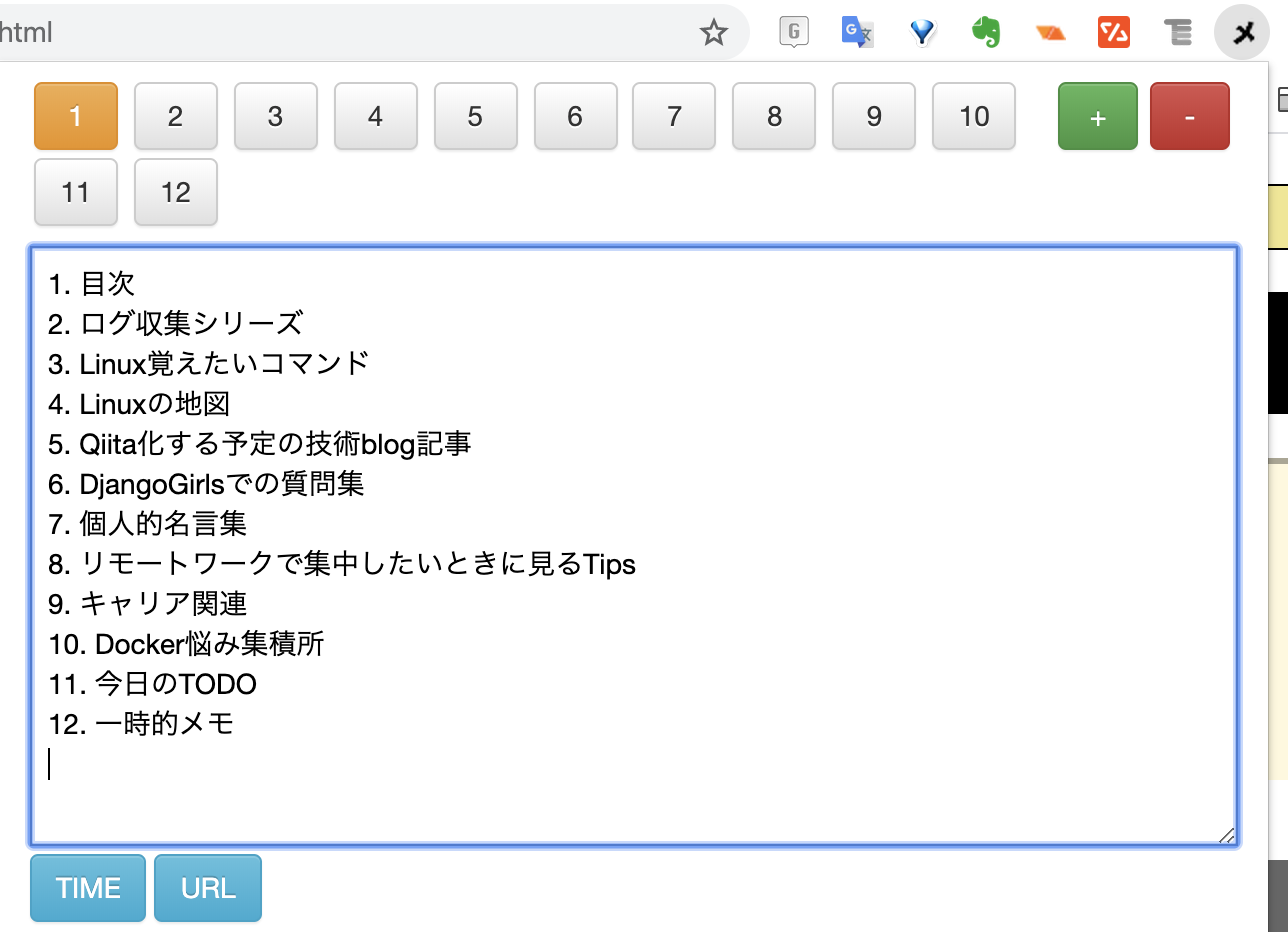Image resolution: width=1288 pixels, height=932 pixels.
Task: Select the highlighted memo tab 1
Action: (76, 116)
